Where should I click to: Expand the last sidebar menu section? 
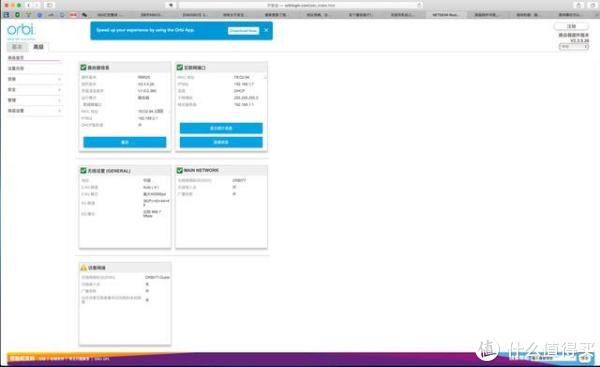point(34,111)
